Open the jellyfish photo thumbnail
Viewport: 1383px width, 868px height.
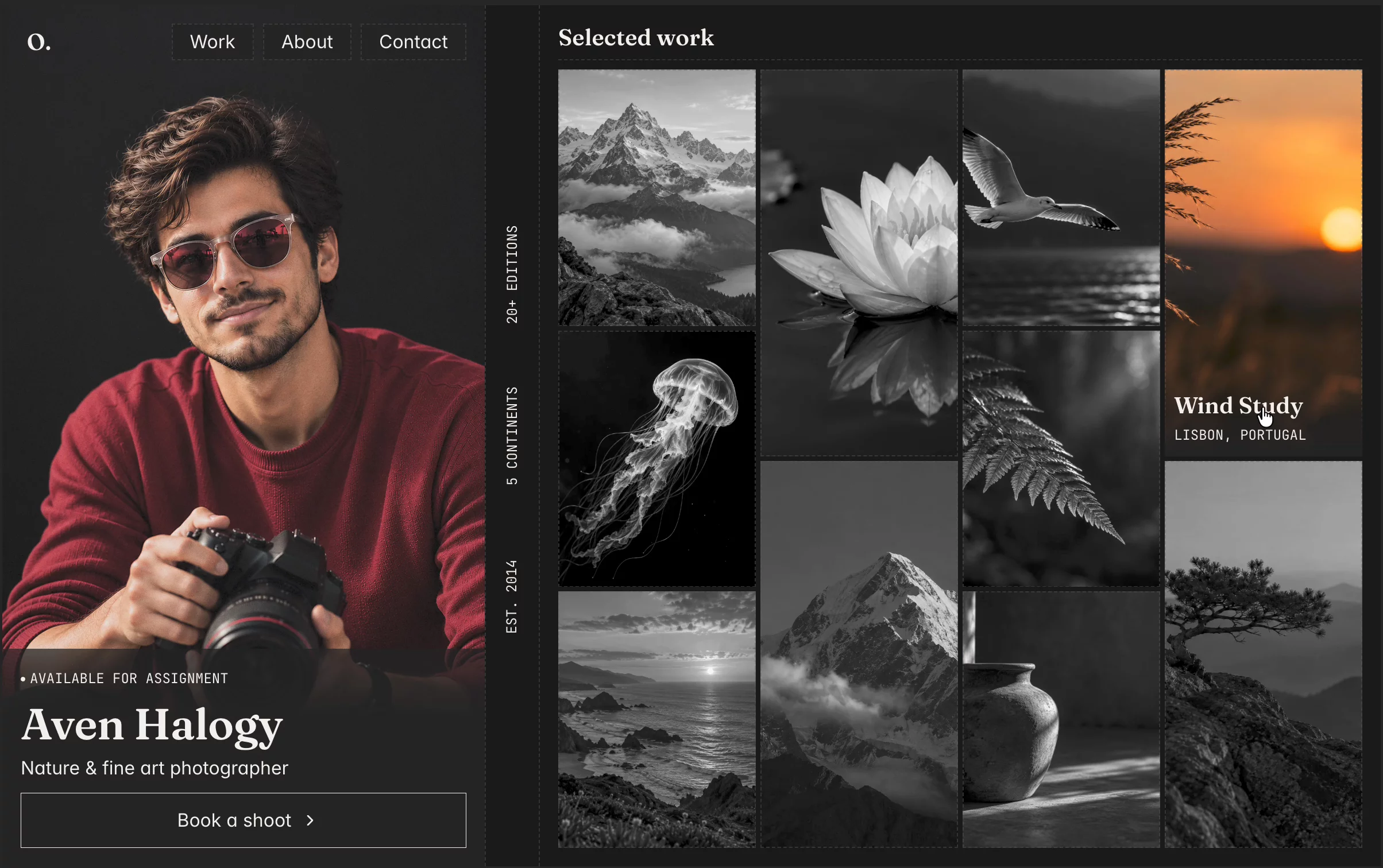click(656, 459)
